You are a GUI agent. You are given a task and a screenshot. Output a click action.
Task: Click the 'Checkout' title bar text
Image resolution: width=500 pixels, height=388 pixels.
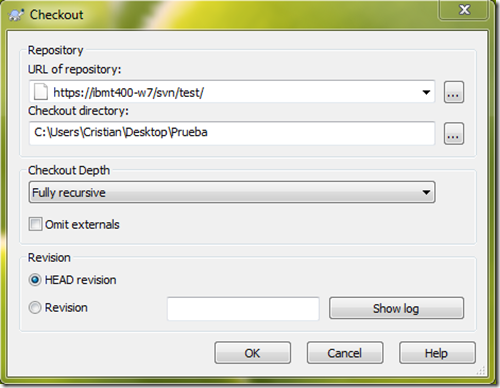57,15
